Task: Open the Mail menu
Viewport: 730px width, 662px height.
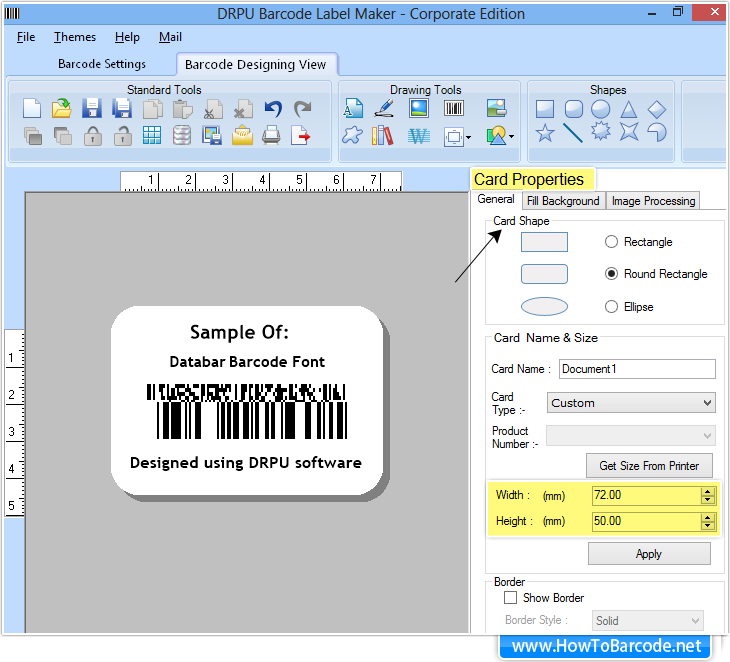Action: tap(170, 37)
